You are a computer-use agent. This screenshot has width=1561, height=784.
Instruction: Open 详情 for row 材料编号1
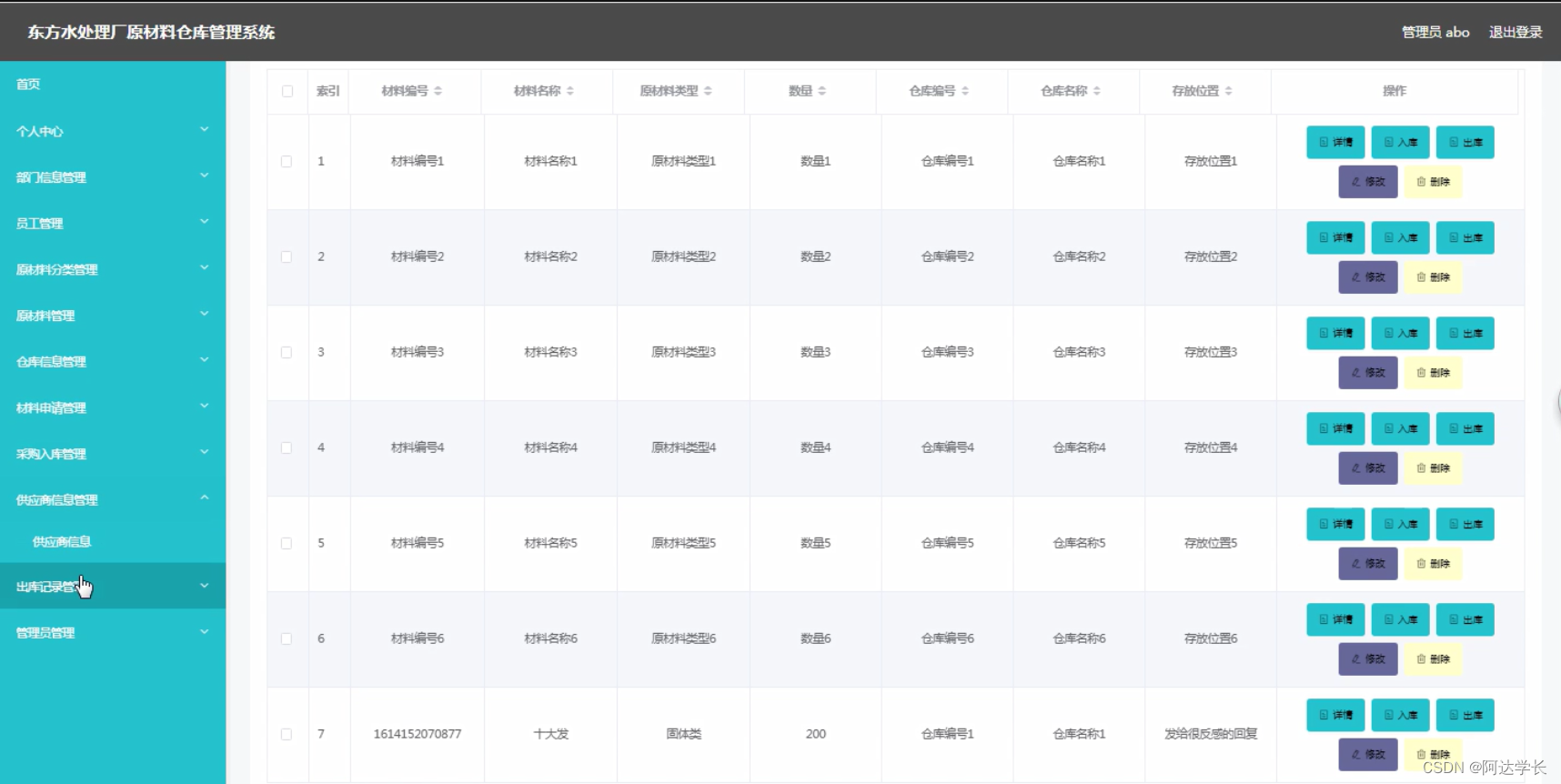coord(1335,142)
